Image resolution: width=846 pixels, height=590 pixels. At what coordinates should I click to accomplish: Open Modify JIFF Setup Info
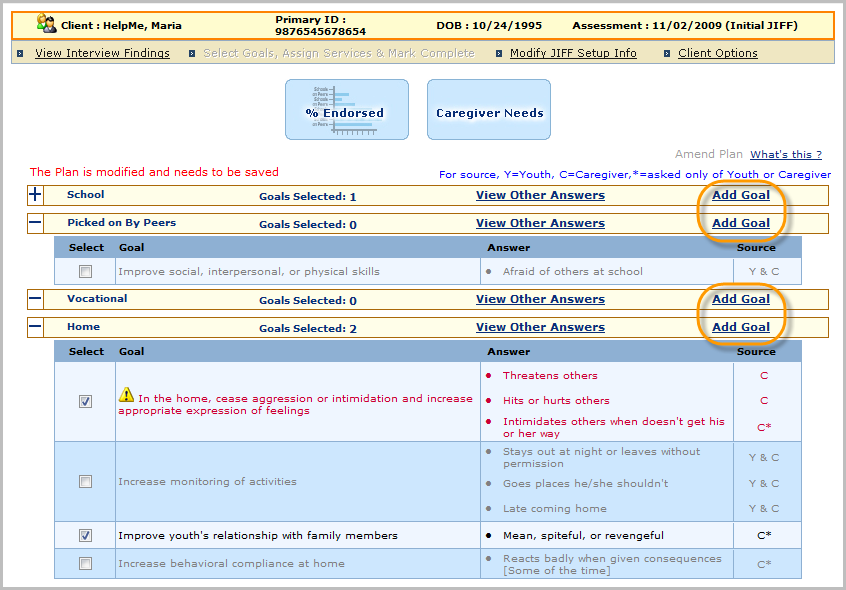click(x=573, y=53)
